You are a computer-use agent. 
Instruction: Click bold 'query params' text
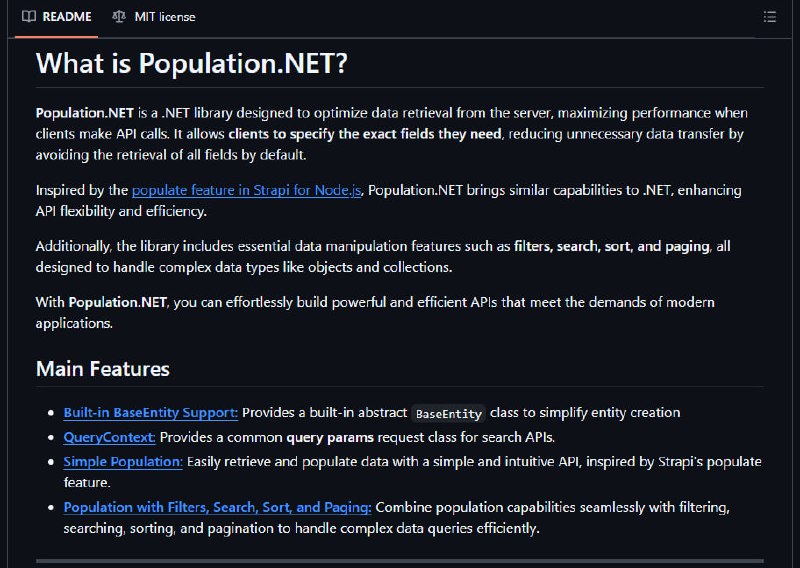click(330, 437)
